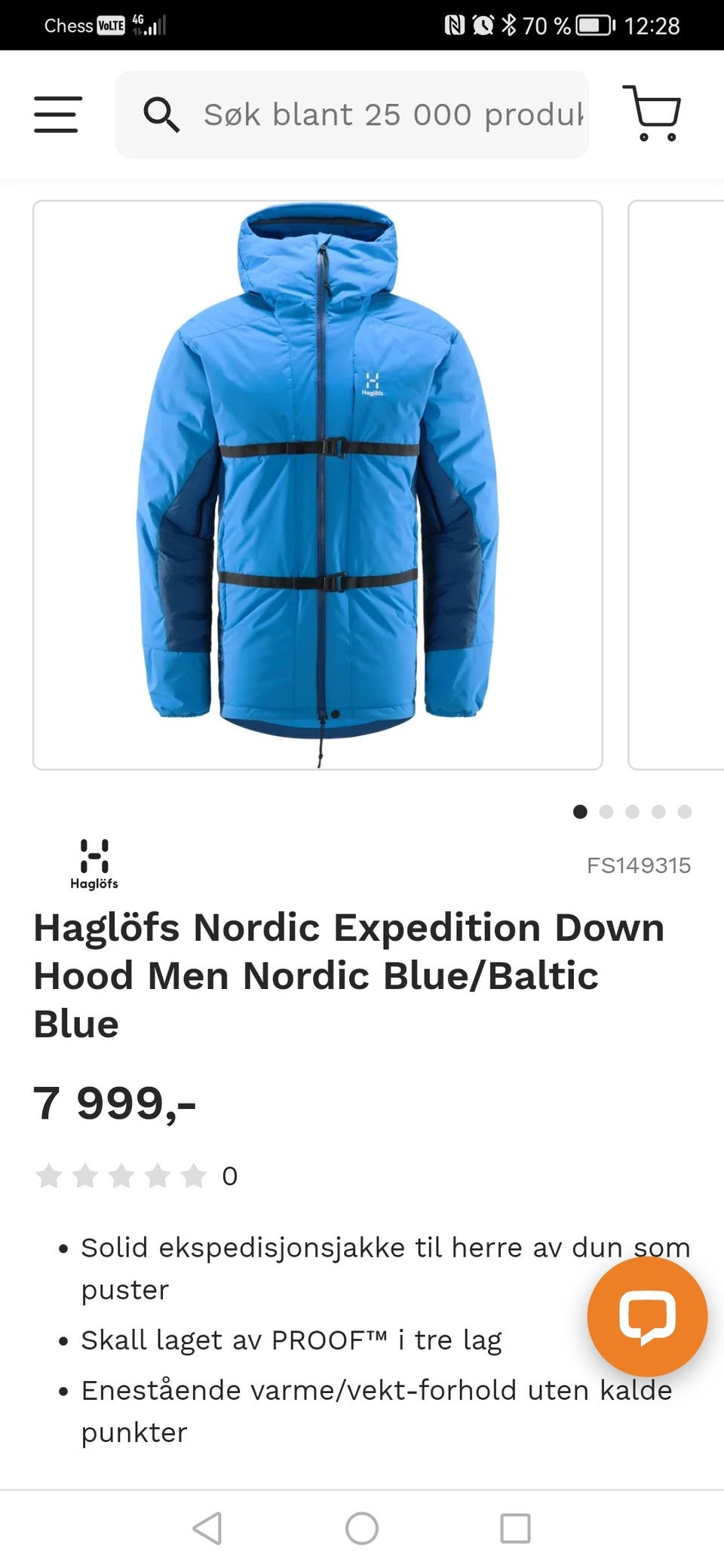This screenshot has width=724, height=1568.
Task: Tap the Android back button
Action: pyautogui.click(x=207, y=1529)
